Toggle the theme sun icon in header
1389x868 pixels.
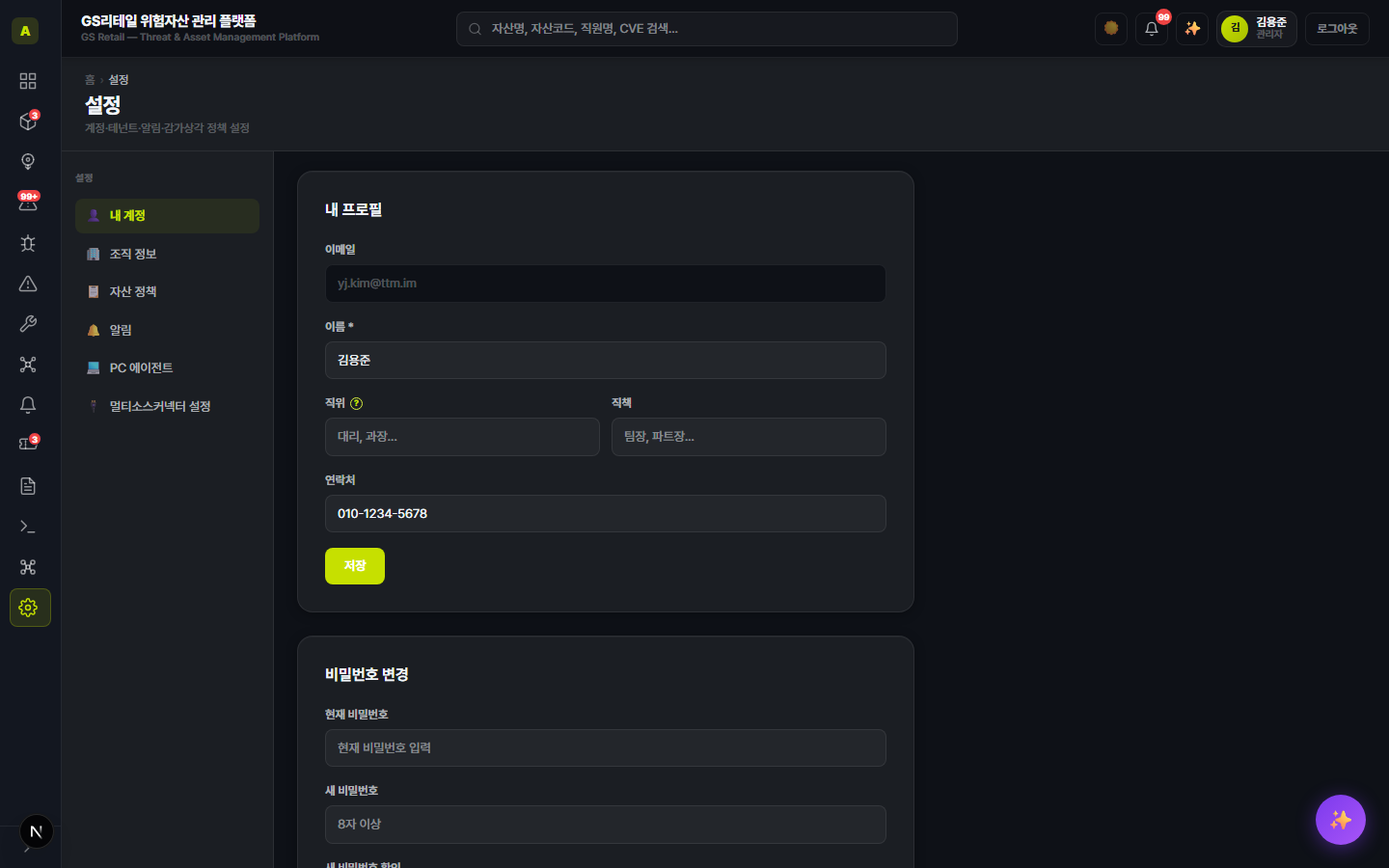pyautogui.click(x=1111, y=29)
